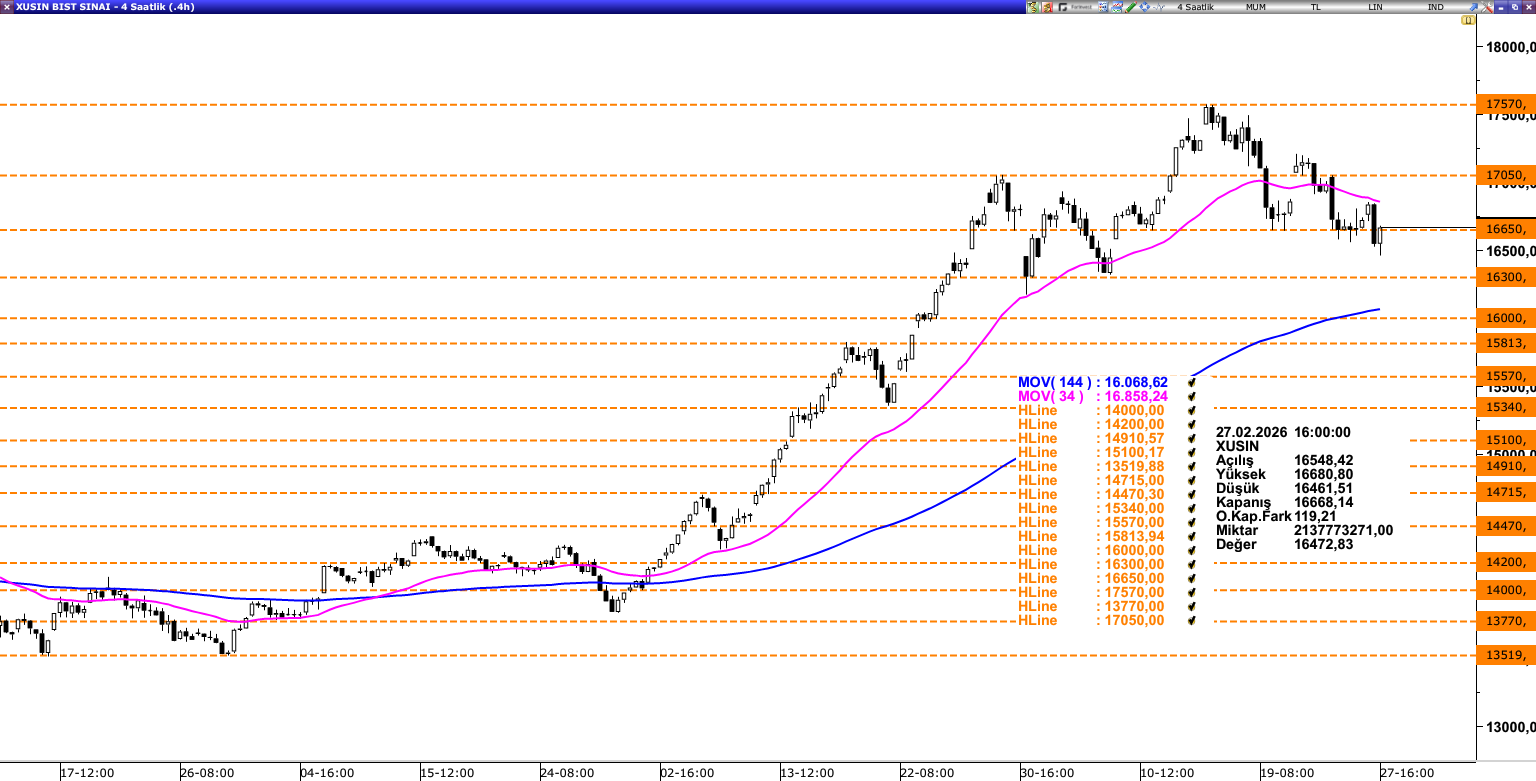Open the IND indicators menu

pos(1436,7)
